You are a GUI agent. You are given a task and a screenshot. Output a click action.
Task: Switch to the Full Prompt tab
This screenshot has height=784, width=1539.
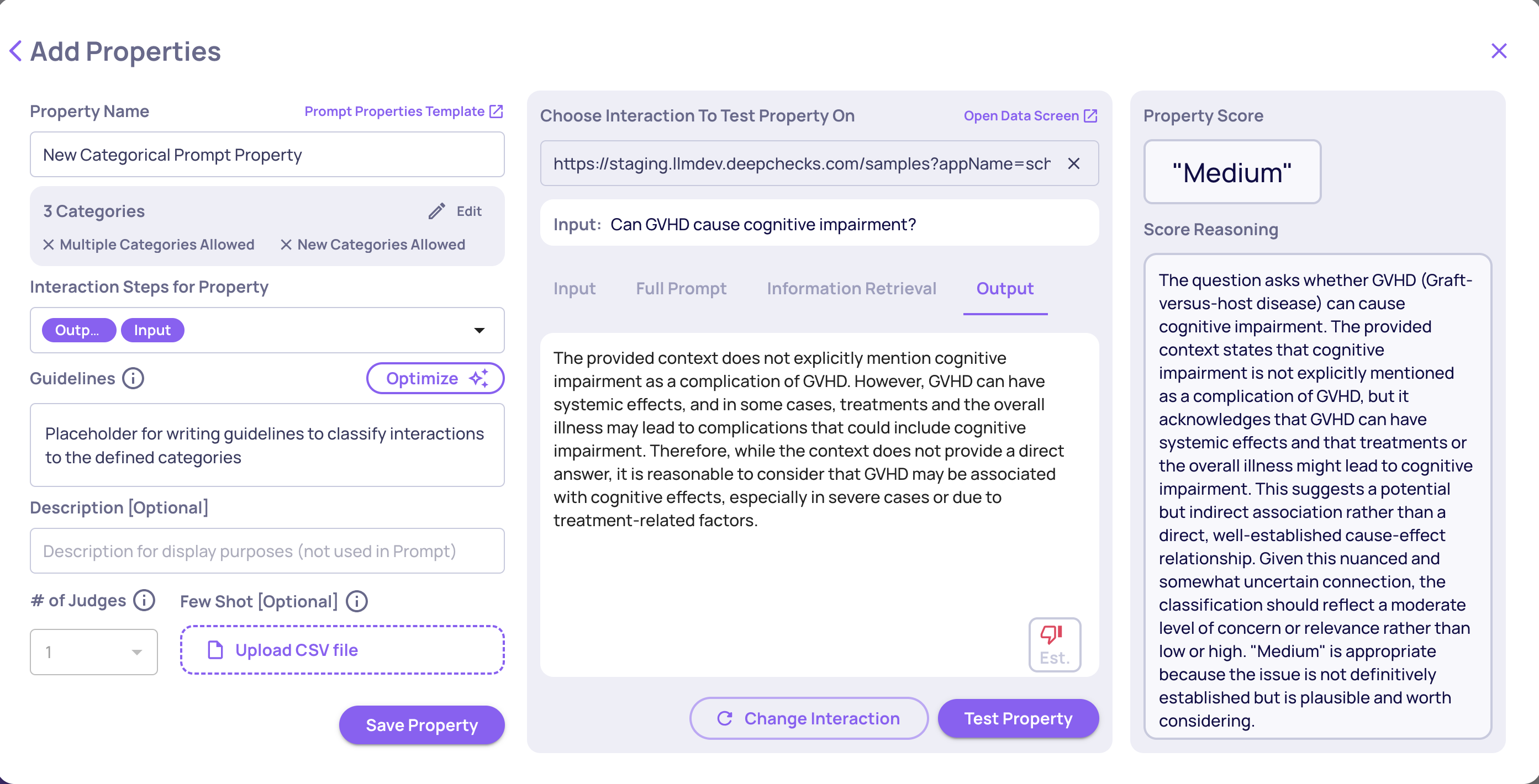click(681, 288)
